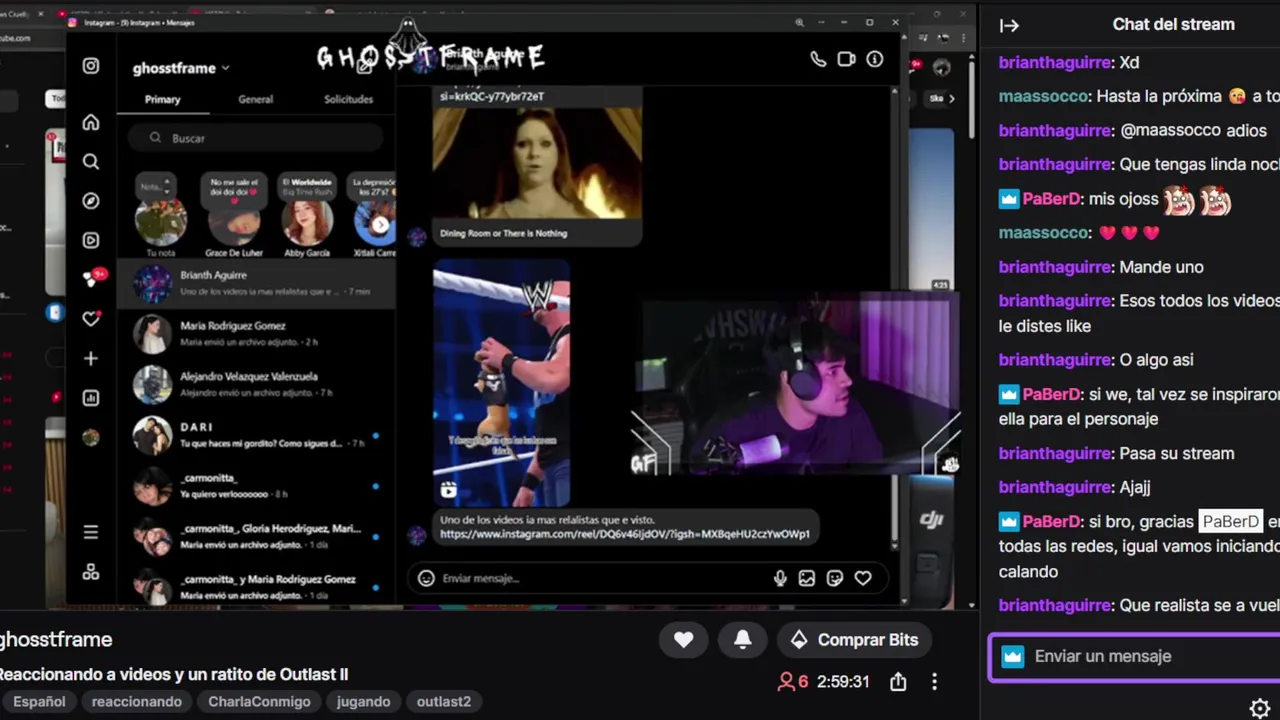Screen dimensions: 1280x720
Task: Open the emoji picker in message box
Action: pyautogui.click(x=426, y=578)
